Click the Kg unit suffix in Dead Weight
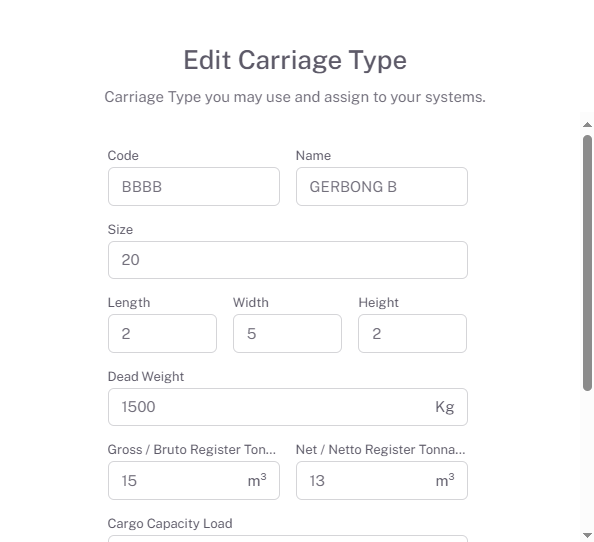This screenshot has width=594, height=542. (444, 407)
